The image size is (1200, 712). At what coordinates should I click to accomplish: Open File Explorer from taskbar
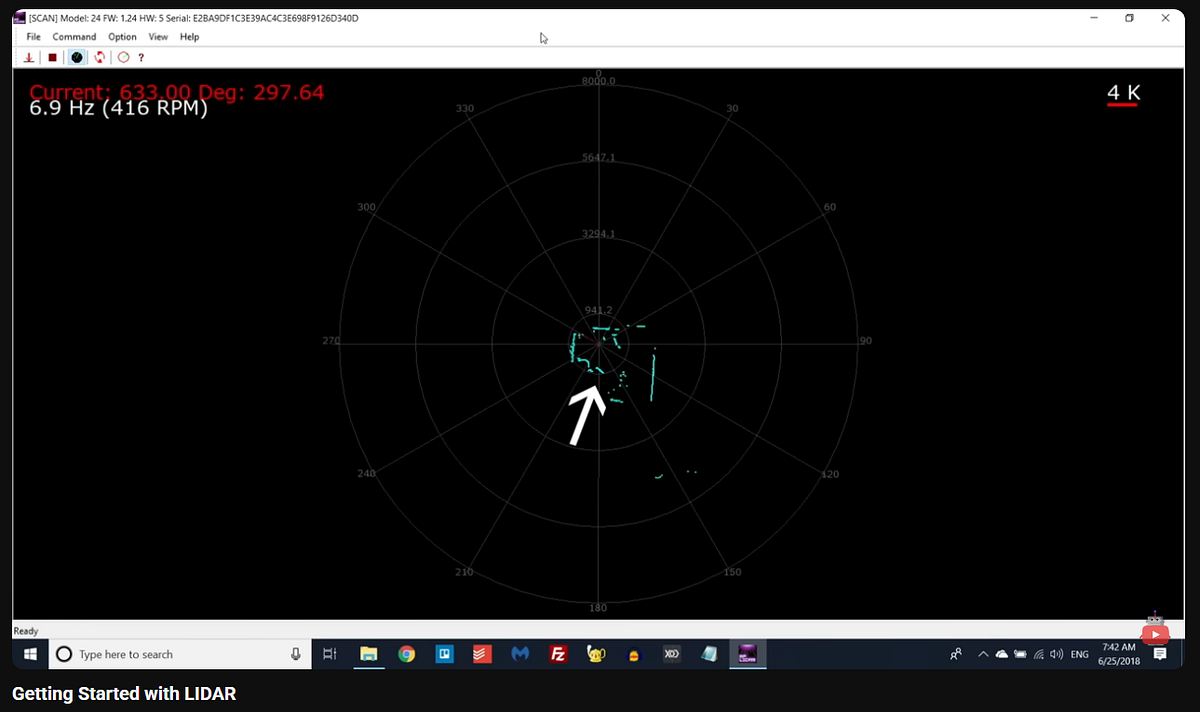pos(369,654)
